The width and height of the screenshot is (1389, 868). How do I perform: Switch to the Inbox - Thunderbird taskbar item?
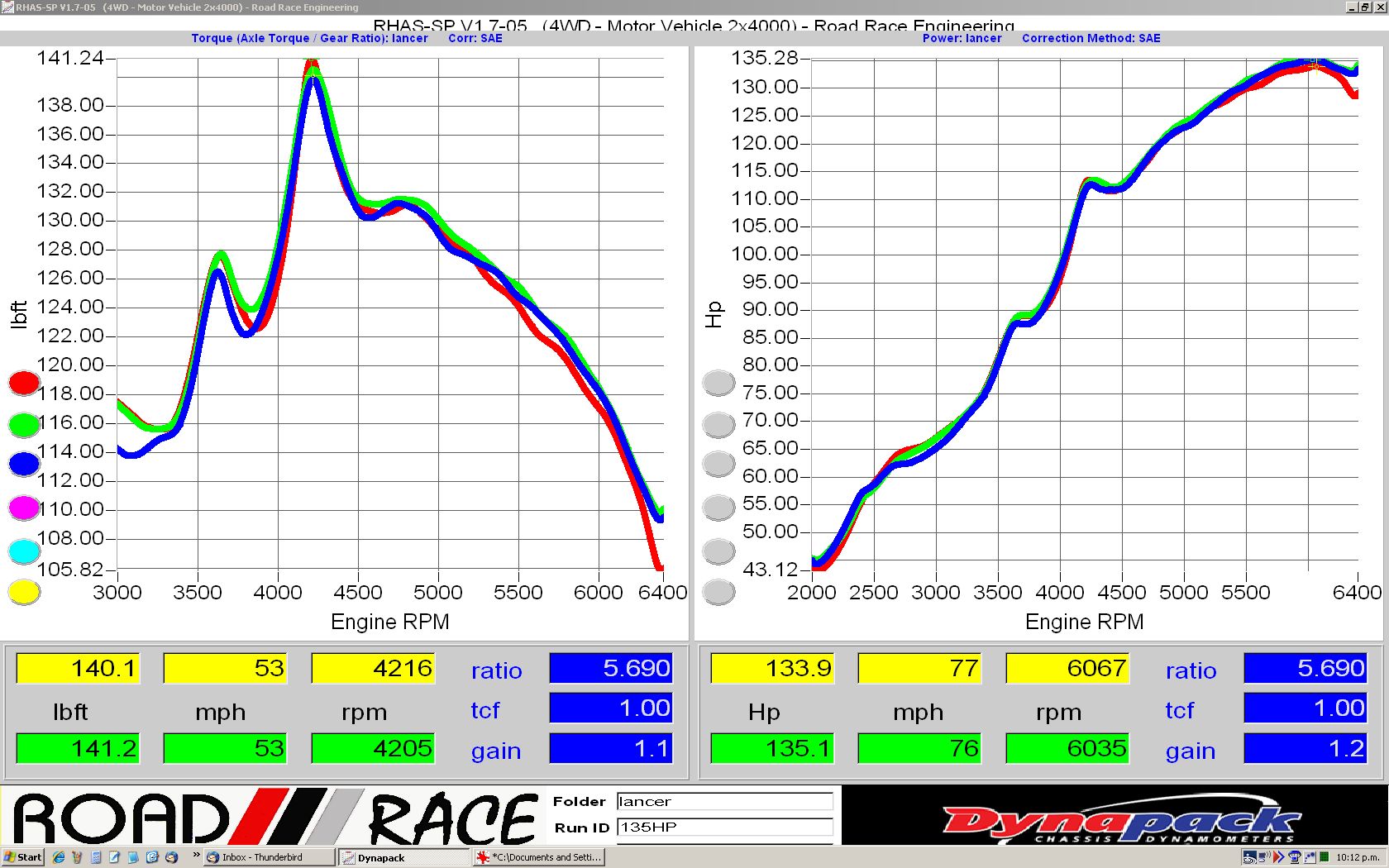point(269,857)
